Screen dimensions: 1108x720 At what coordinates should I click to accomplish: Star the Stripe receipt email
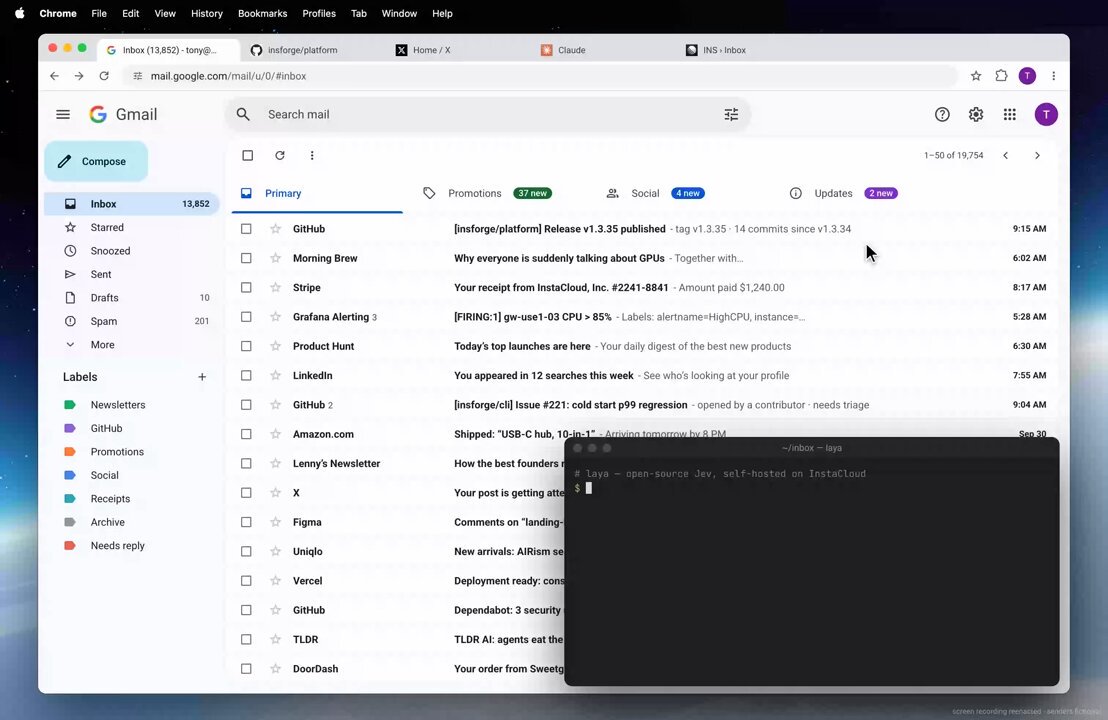[276, 288]
